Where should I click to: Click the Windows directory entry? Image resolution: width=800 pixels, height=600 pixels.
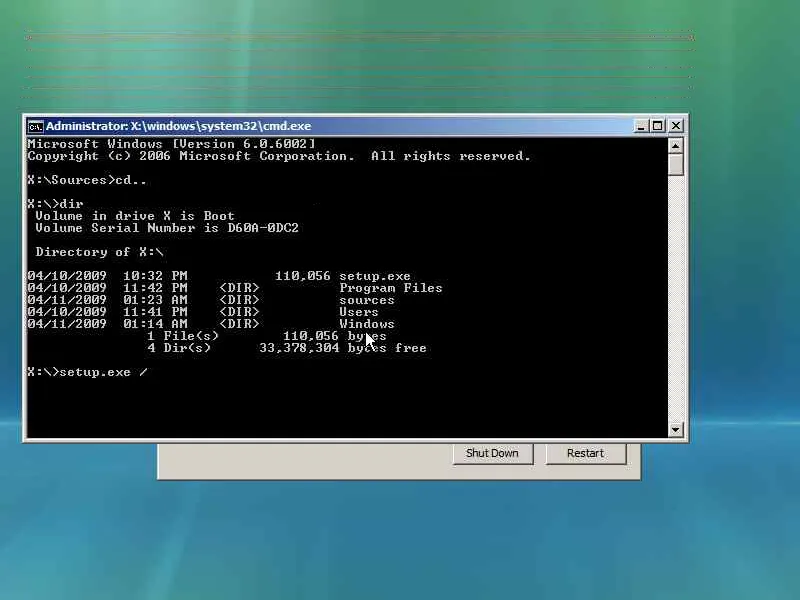(x=367, y=324)
